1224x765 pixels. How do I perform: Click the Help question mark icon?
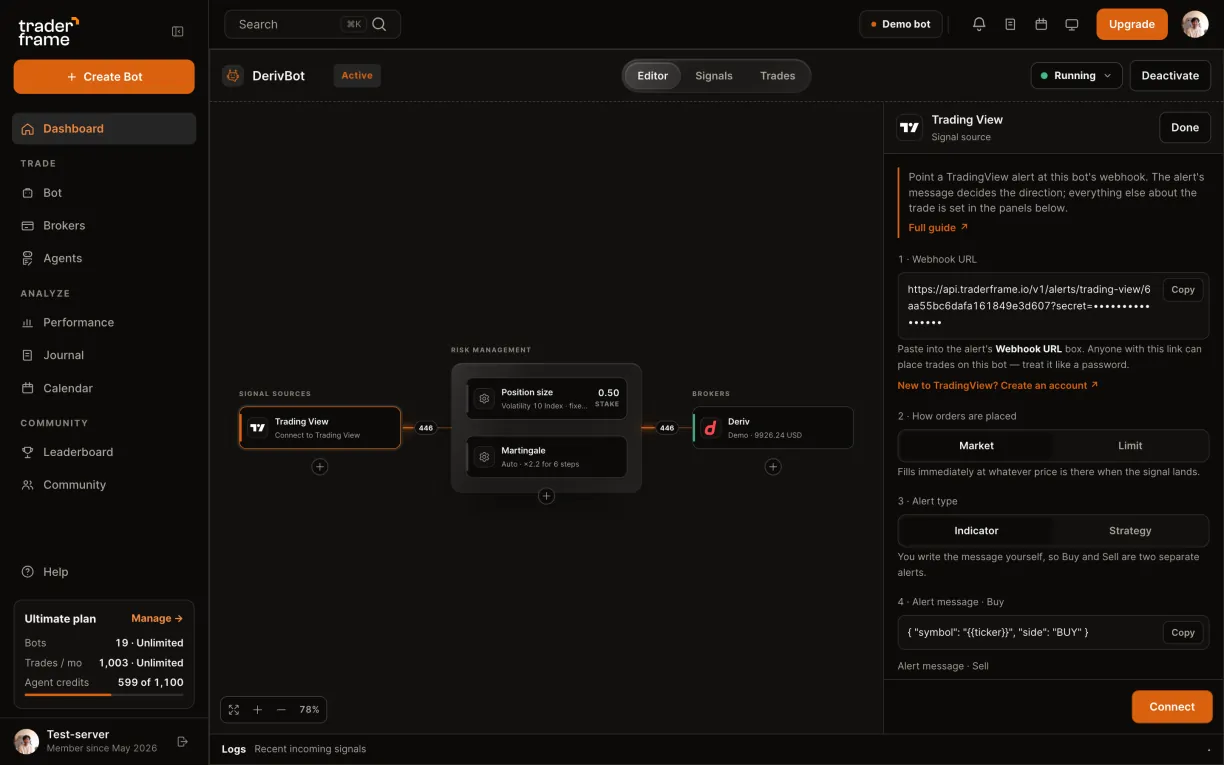click(x=28, y=572)
